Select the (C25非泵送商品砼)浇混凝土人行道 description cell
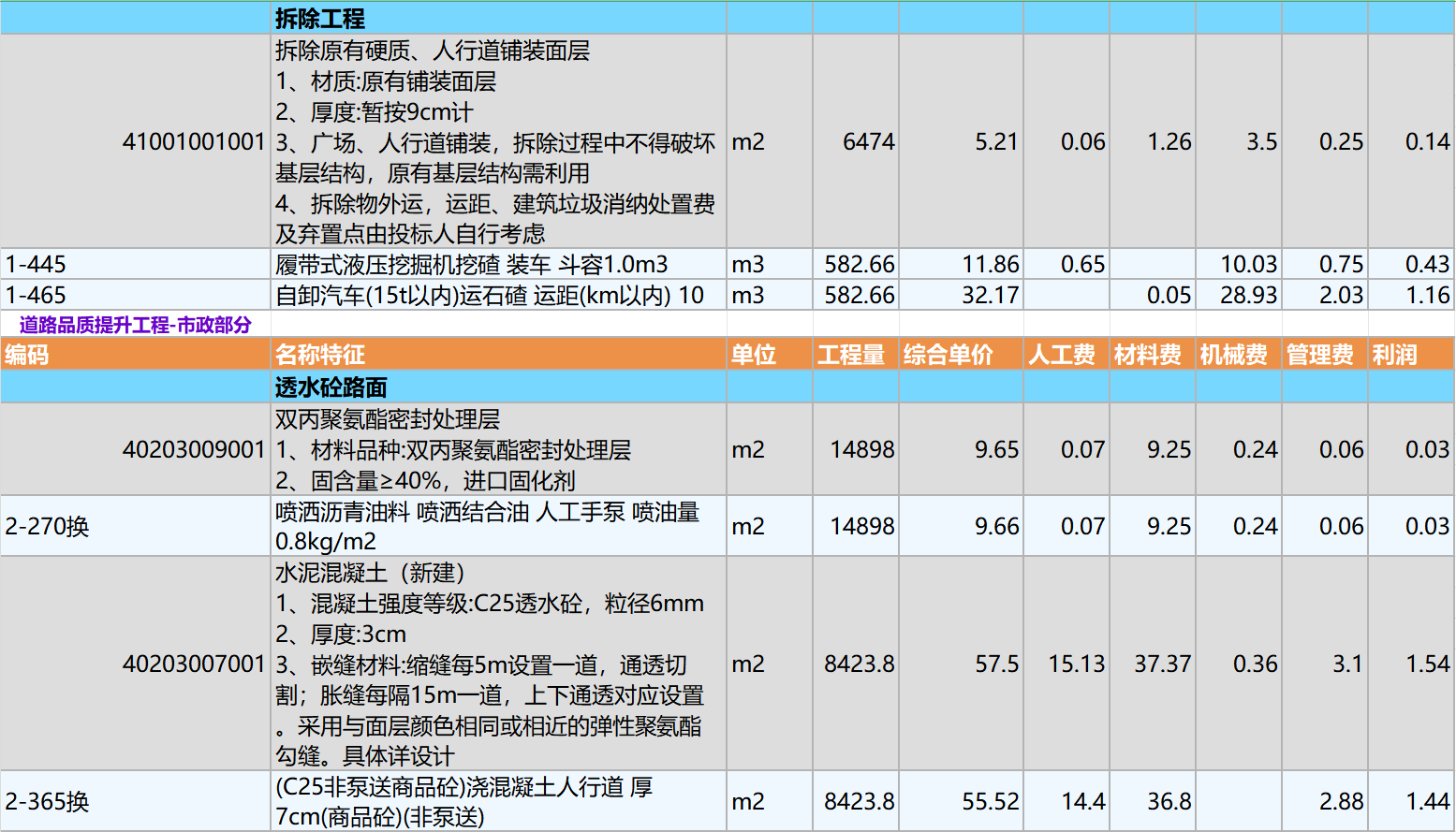This screenshot has width=1456, height=832. (498, 801)
